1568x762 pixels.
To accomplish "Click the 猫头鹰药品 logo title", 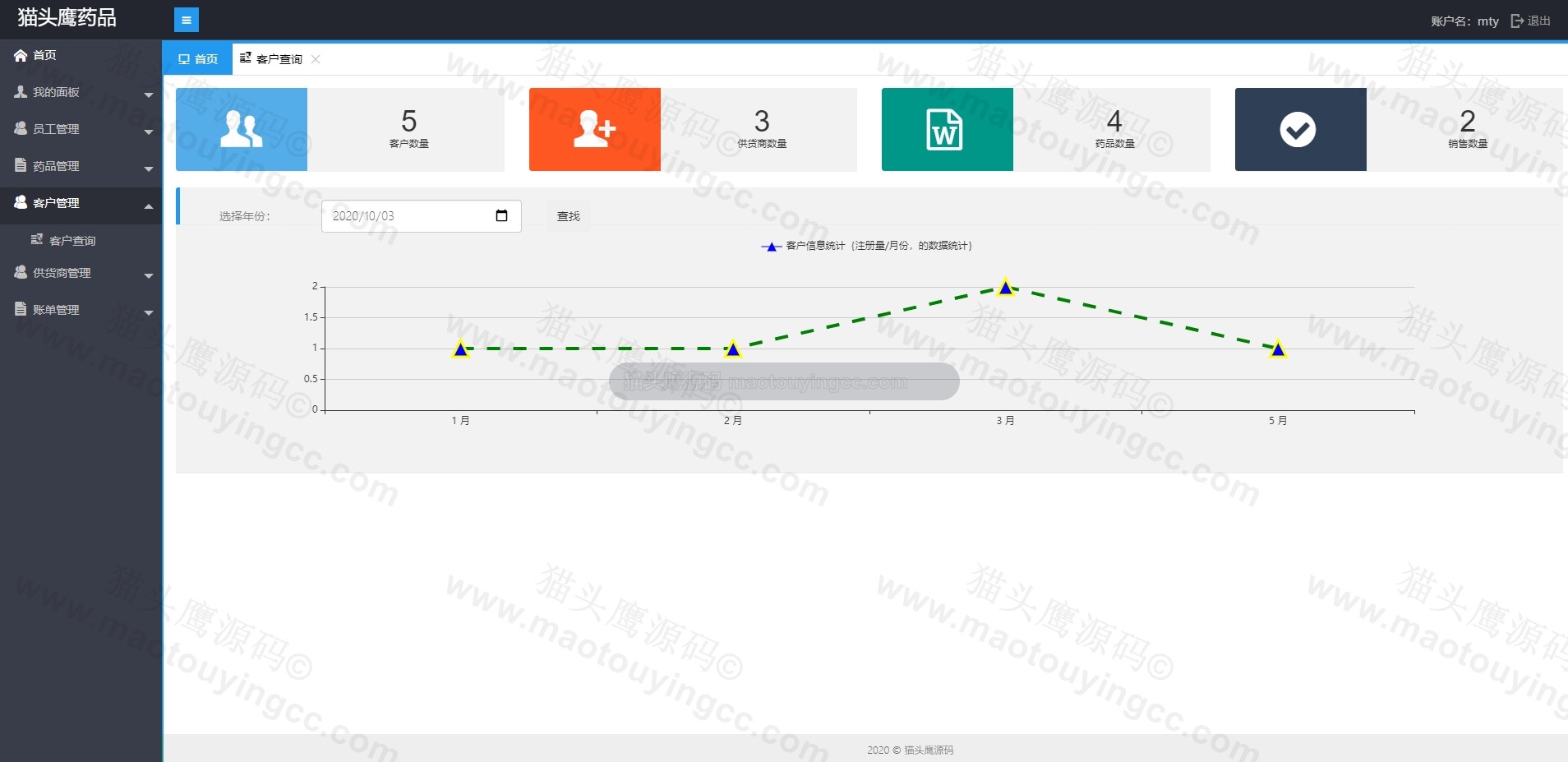I will click(x=67, y=17).
